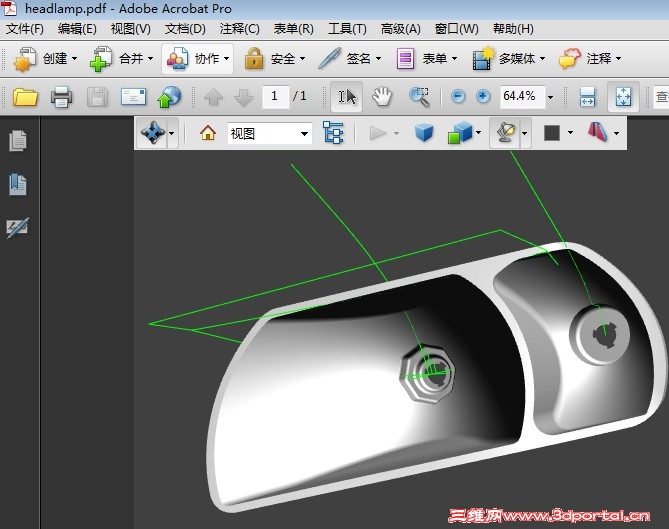Expand the cross section dropdown arrow
Viewport: 669px width, 529px height.
(617, 134)
